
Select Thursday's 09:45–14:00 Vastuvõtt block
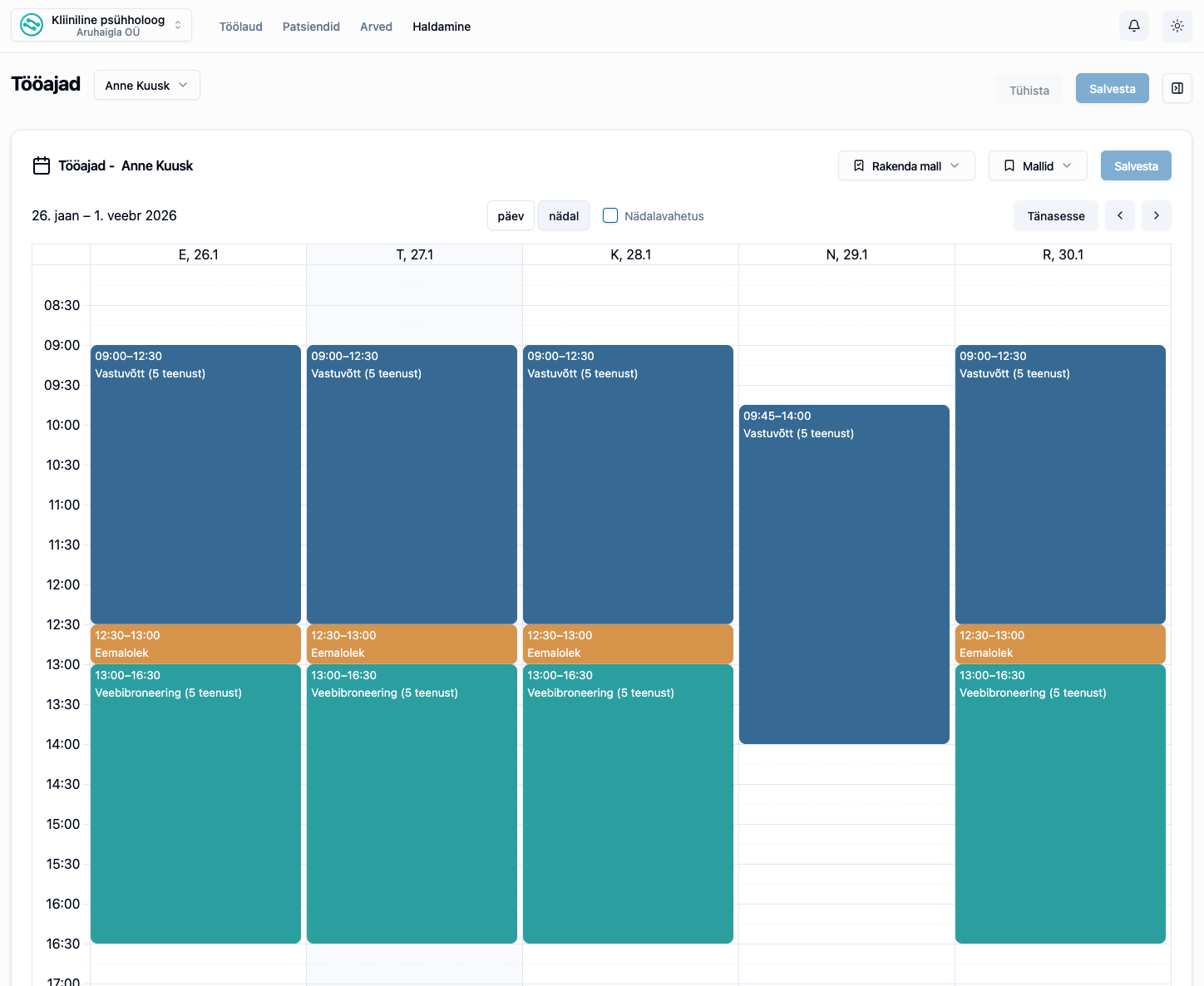point(844,574)
